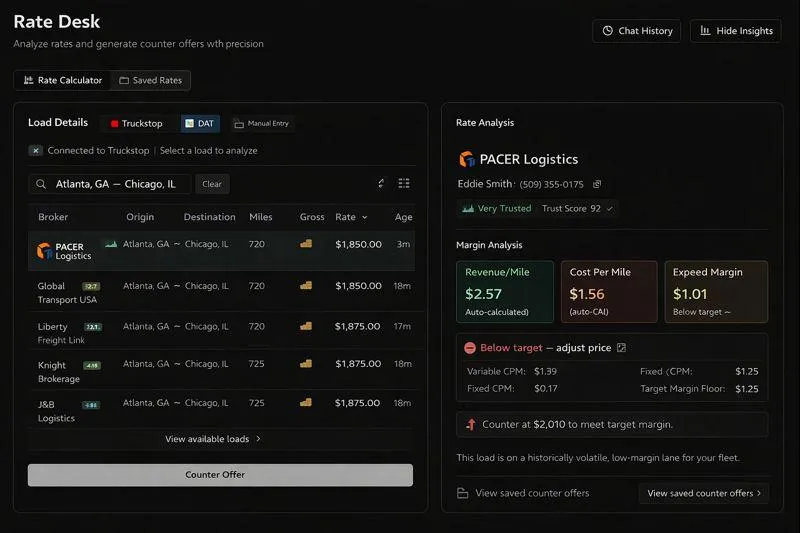The image size is (800, 533).
Task: Focus the Atlanta, GA – Chicago, IL search field
Action: (x=110, y=184)
